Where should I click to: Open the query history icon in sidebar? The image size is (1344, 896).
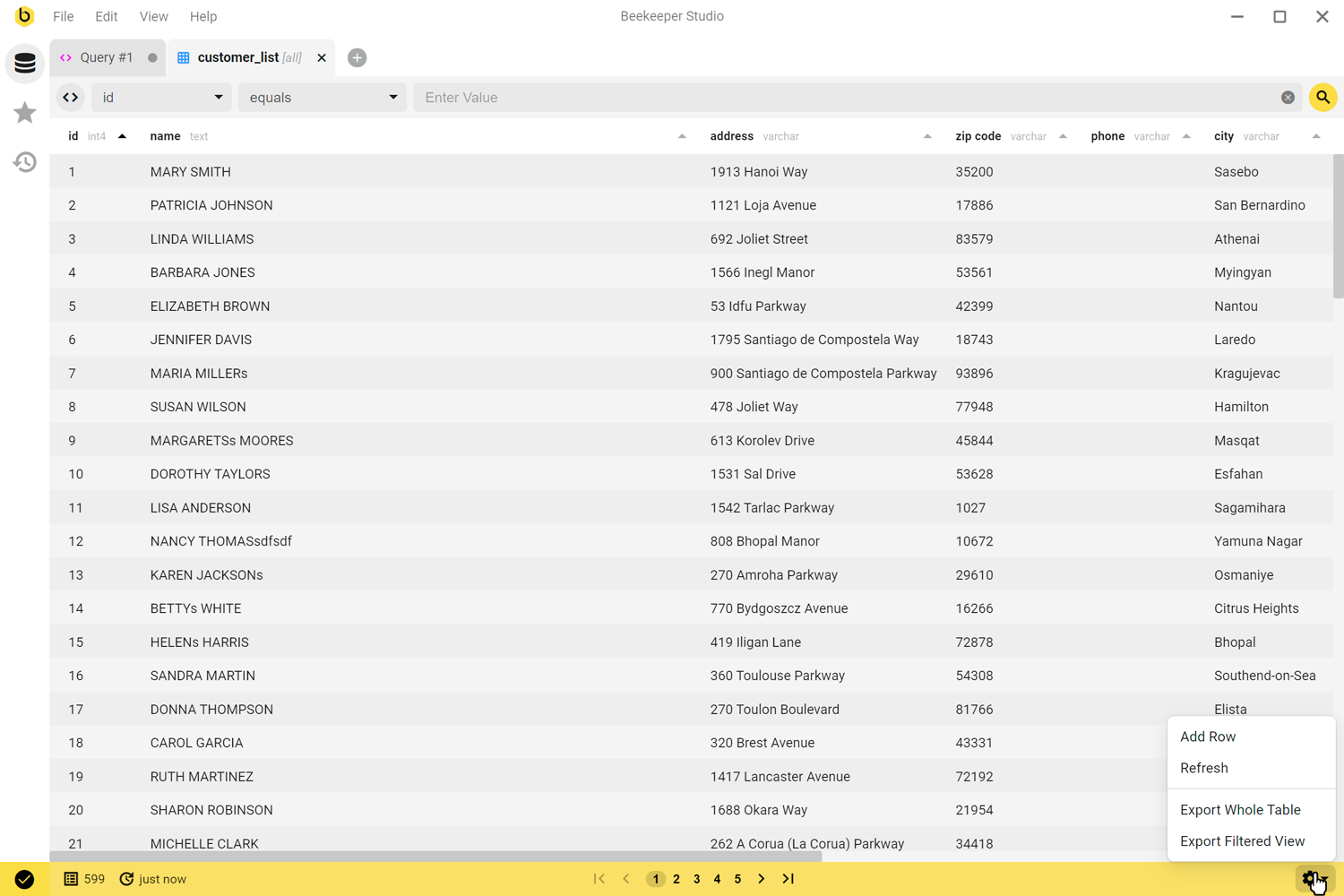pyautogui.click(x=25, y=162)
